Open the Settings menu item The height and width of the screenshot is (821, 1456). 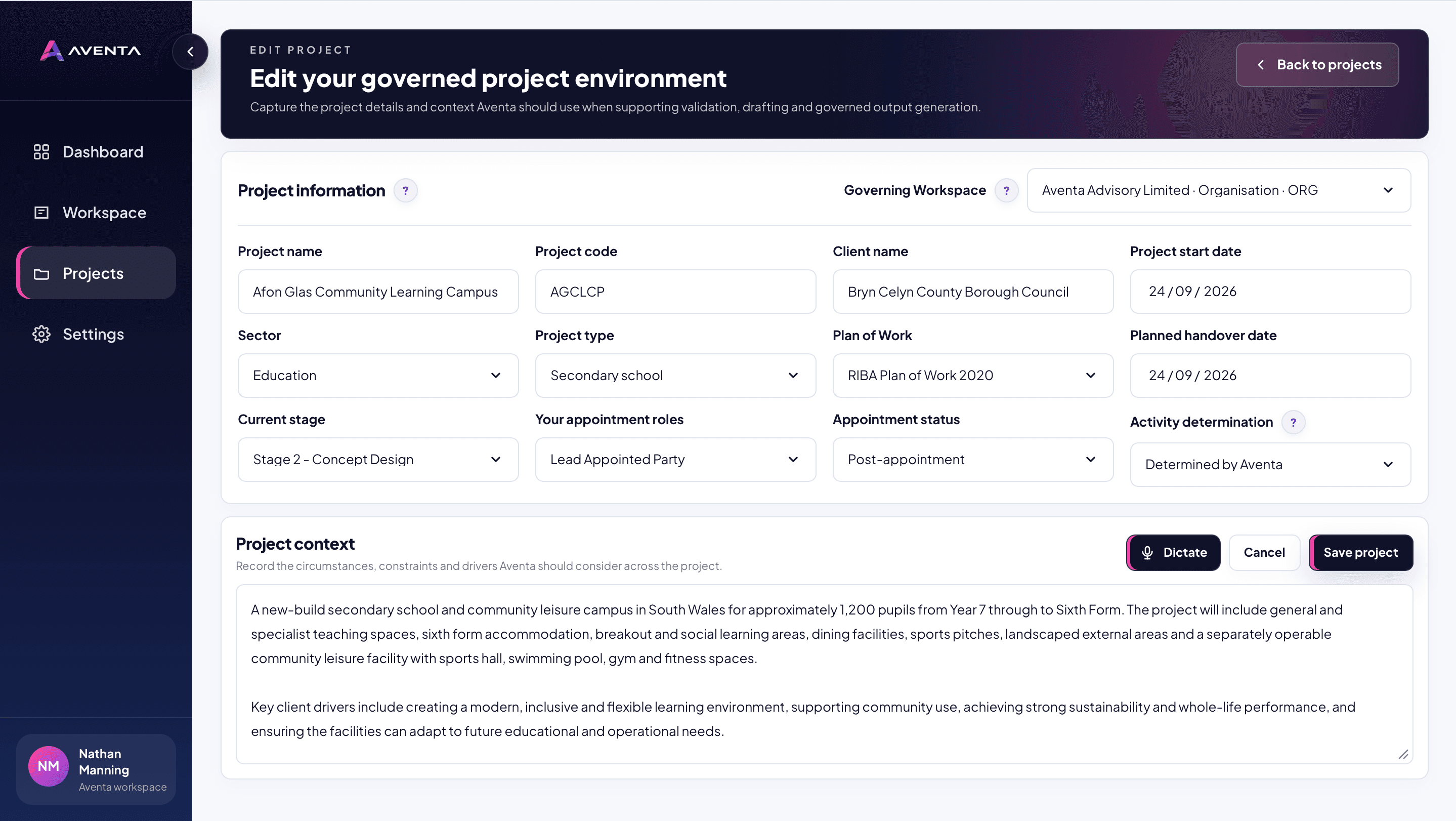(96, 334)
